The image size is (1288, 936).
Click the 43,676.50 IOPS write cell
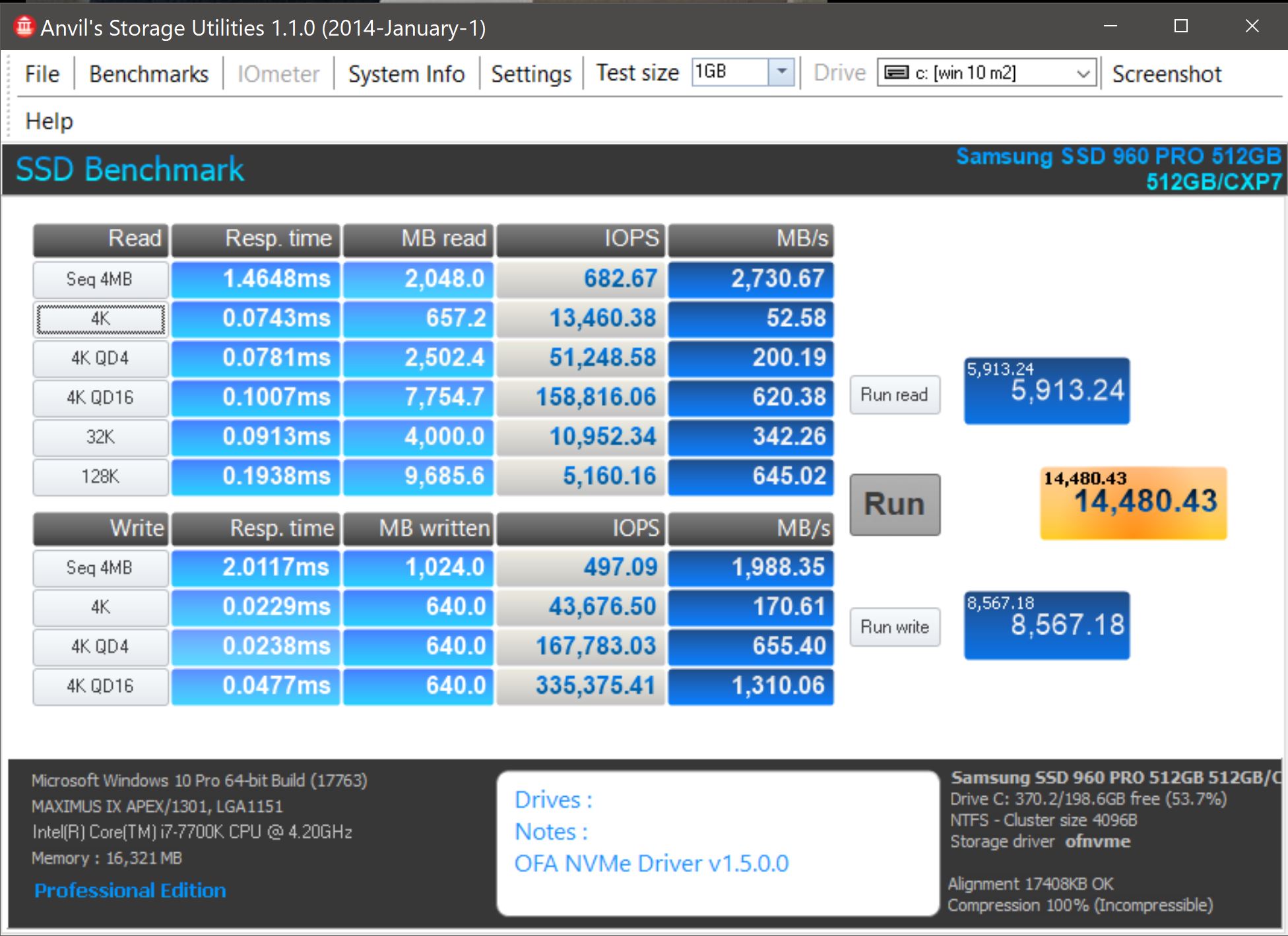tap(581, 607)
